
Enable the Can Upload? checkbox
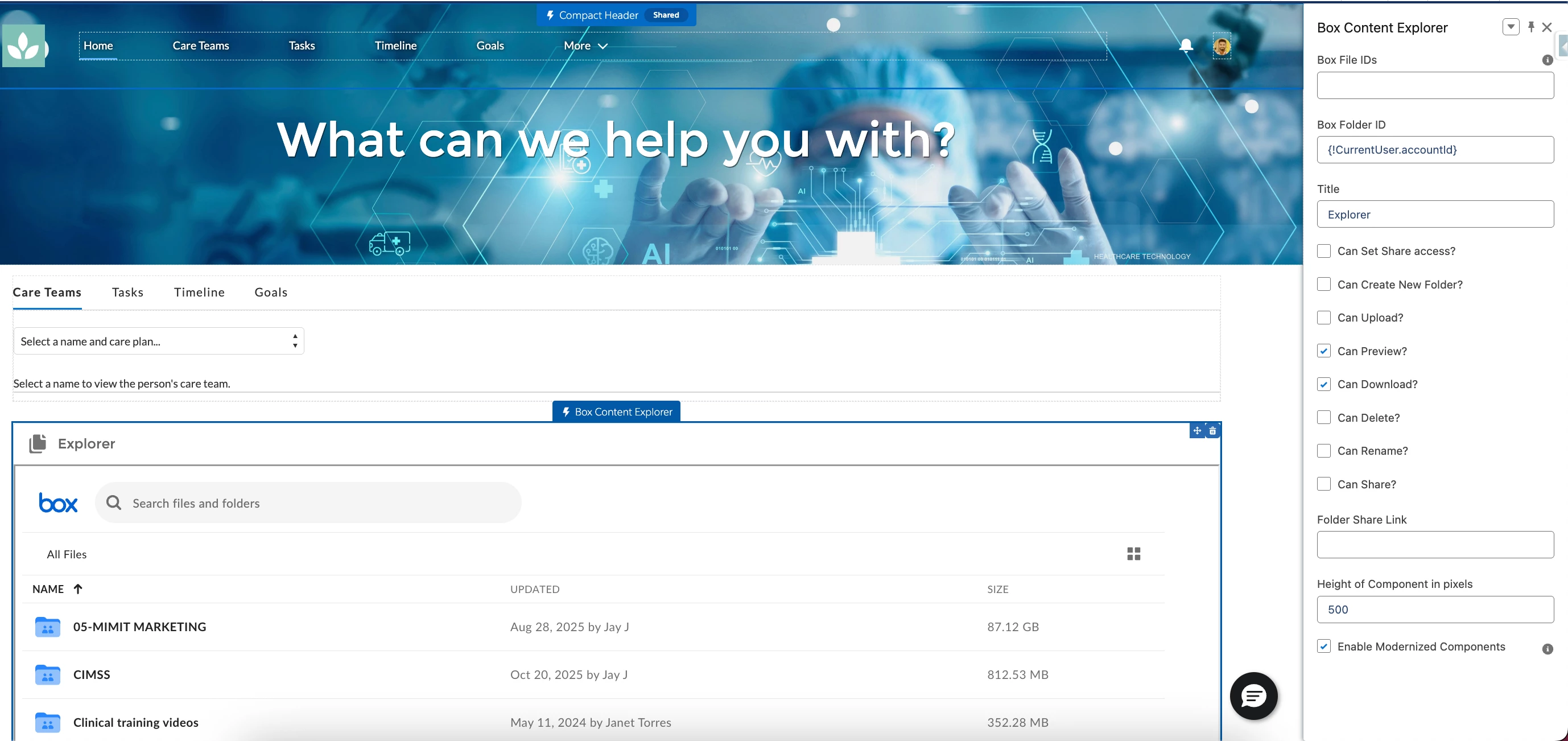[x=1323, y=318]
